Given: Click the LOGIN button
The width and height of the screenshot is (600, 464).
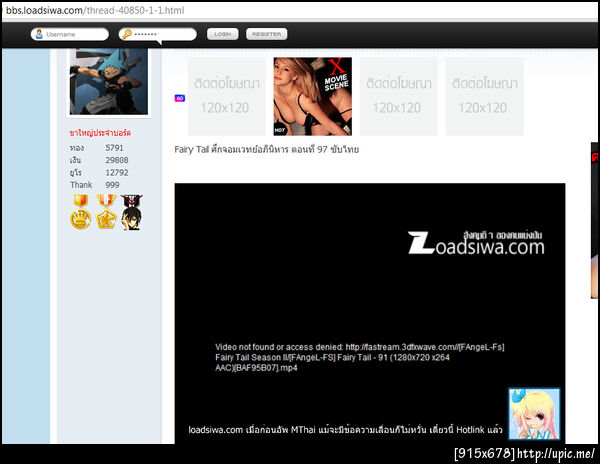Looking at the screenshot, I should click(223, 34).
